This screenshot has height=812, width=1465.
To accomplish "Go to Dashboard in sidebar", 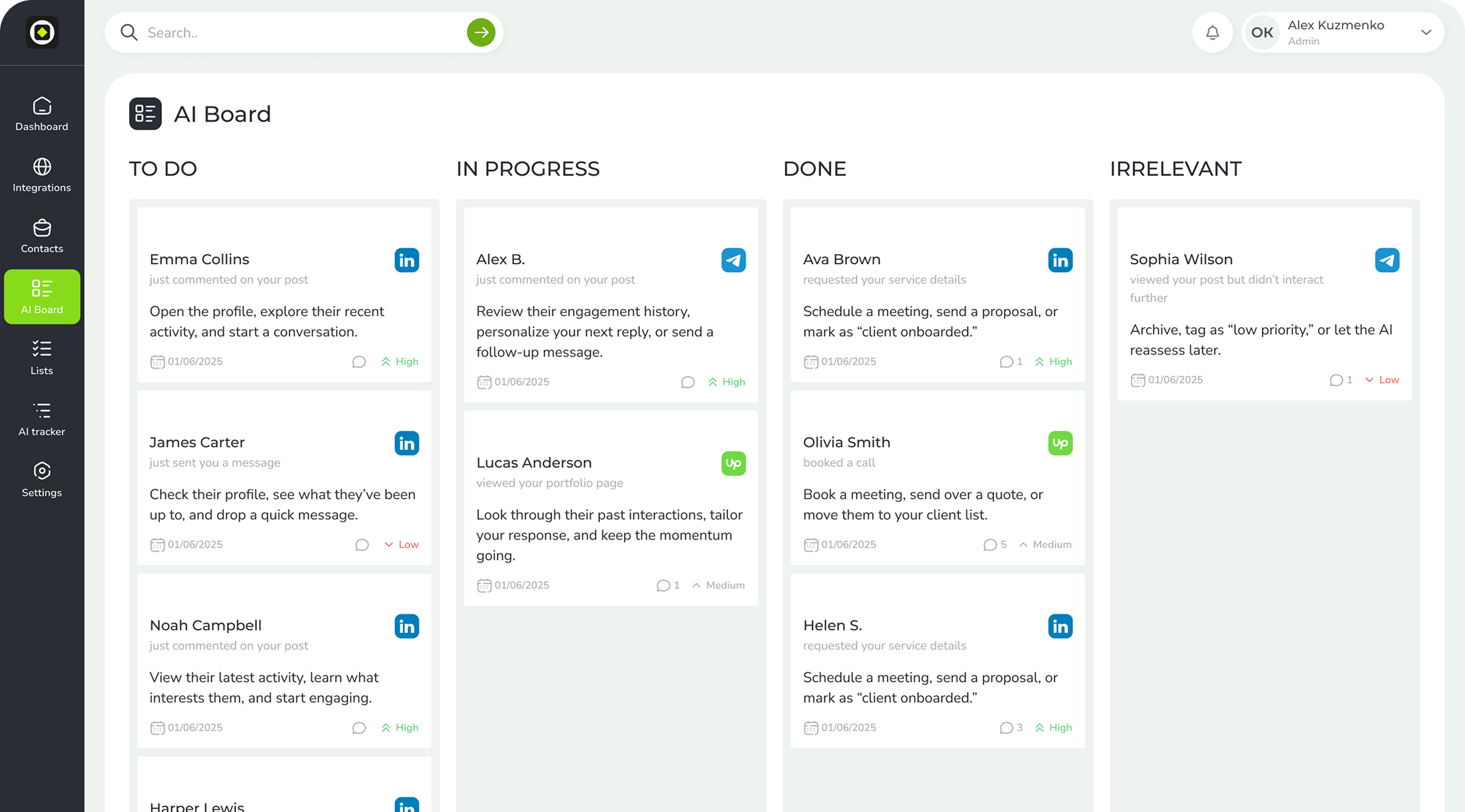I will [42, 114].
